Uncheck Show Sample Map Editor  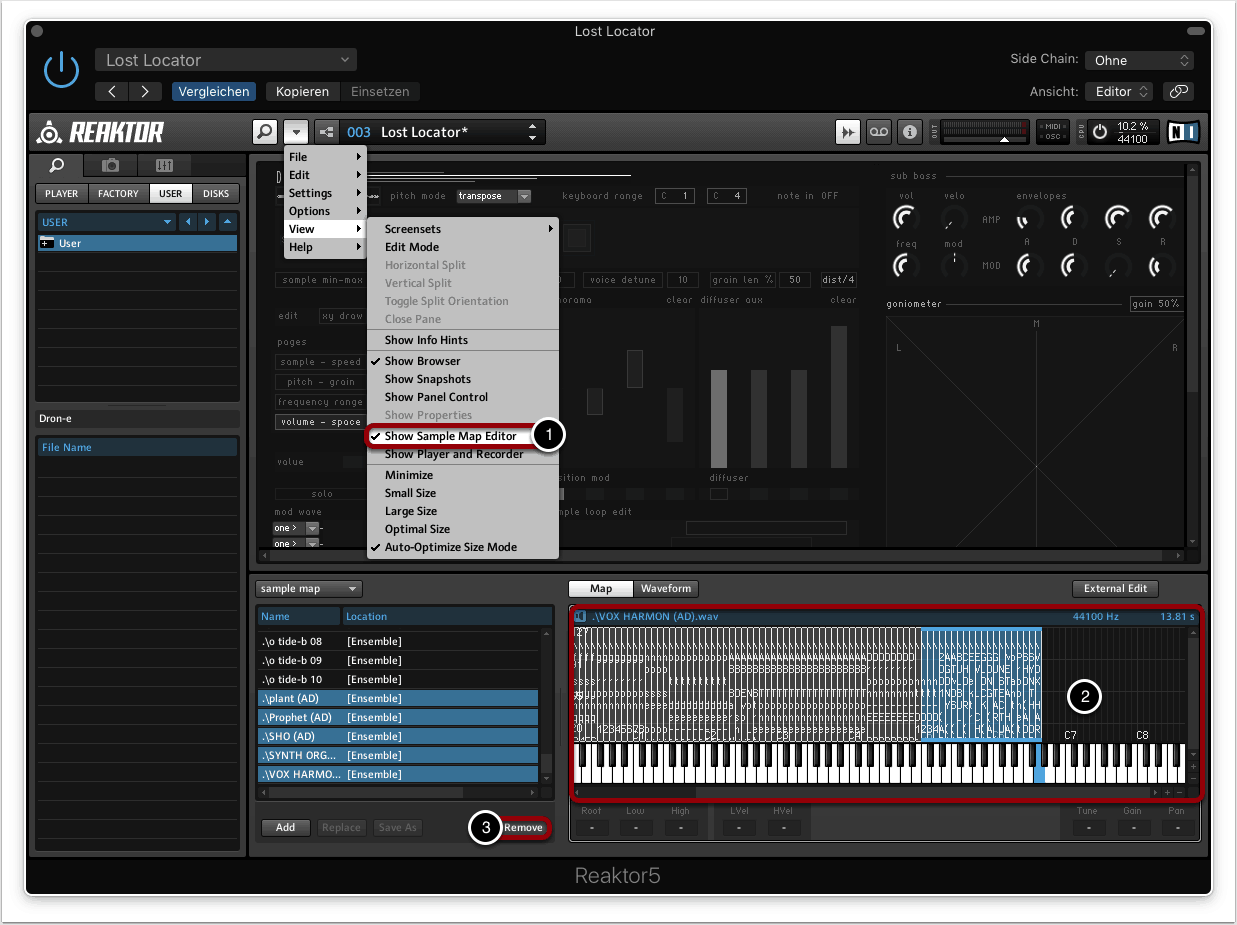(450, 436)
